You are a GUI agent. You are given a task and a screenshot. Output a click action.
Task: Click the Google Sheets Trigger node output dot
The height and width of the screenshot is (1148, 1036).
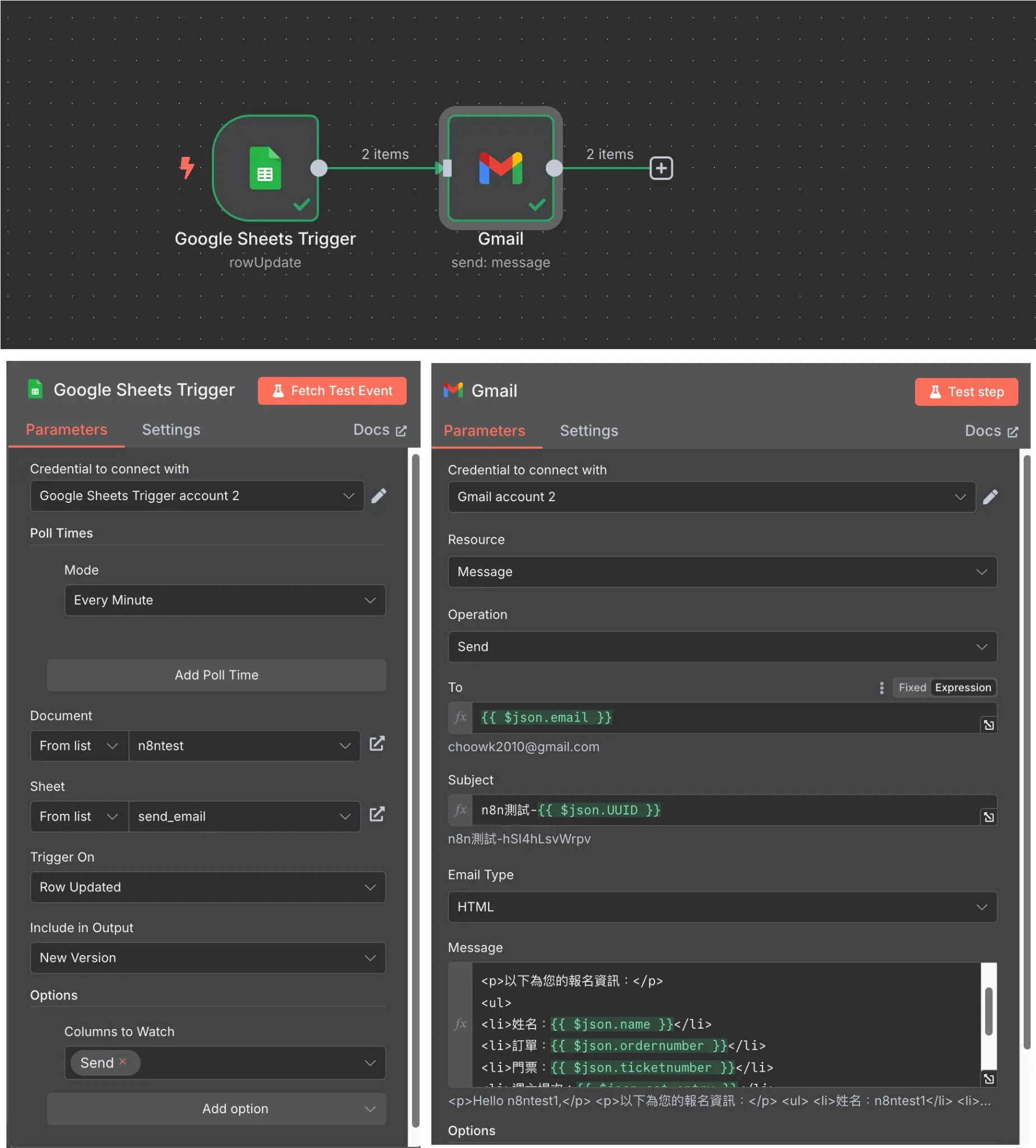pos(319,168)
